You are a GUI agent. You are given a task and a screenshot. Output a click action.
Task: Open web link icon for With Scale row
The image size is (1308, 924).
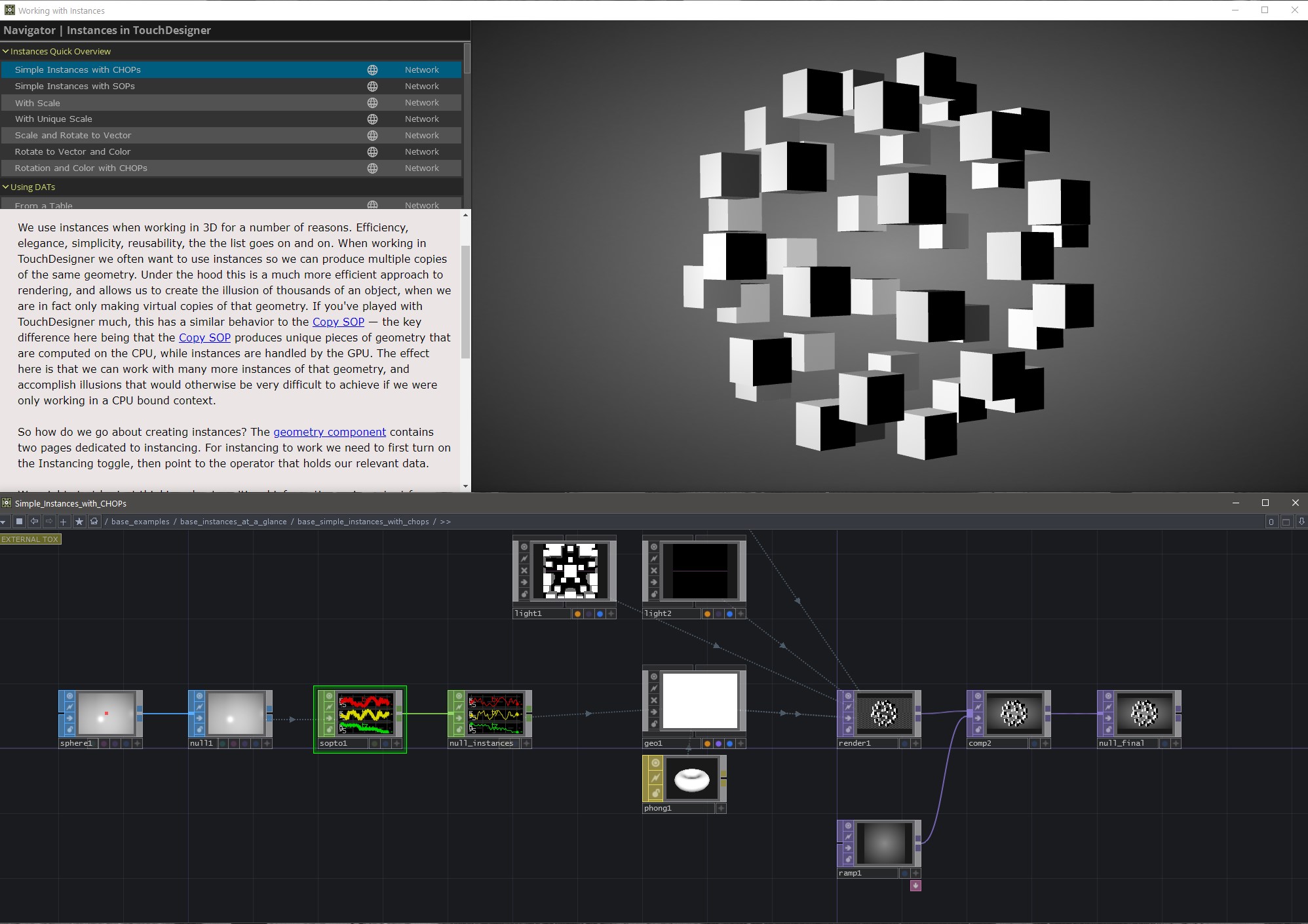coord(372,102)
